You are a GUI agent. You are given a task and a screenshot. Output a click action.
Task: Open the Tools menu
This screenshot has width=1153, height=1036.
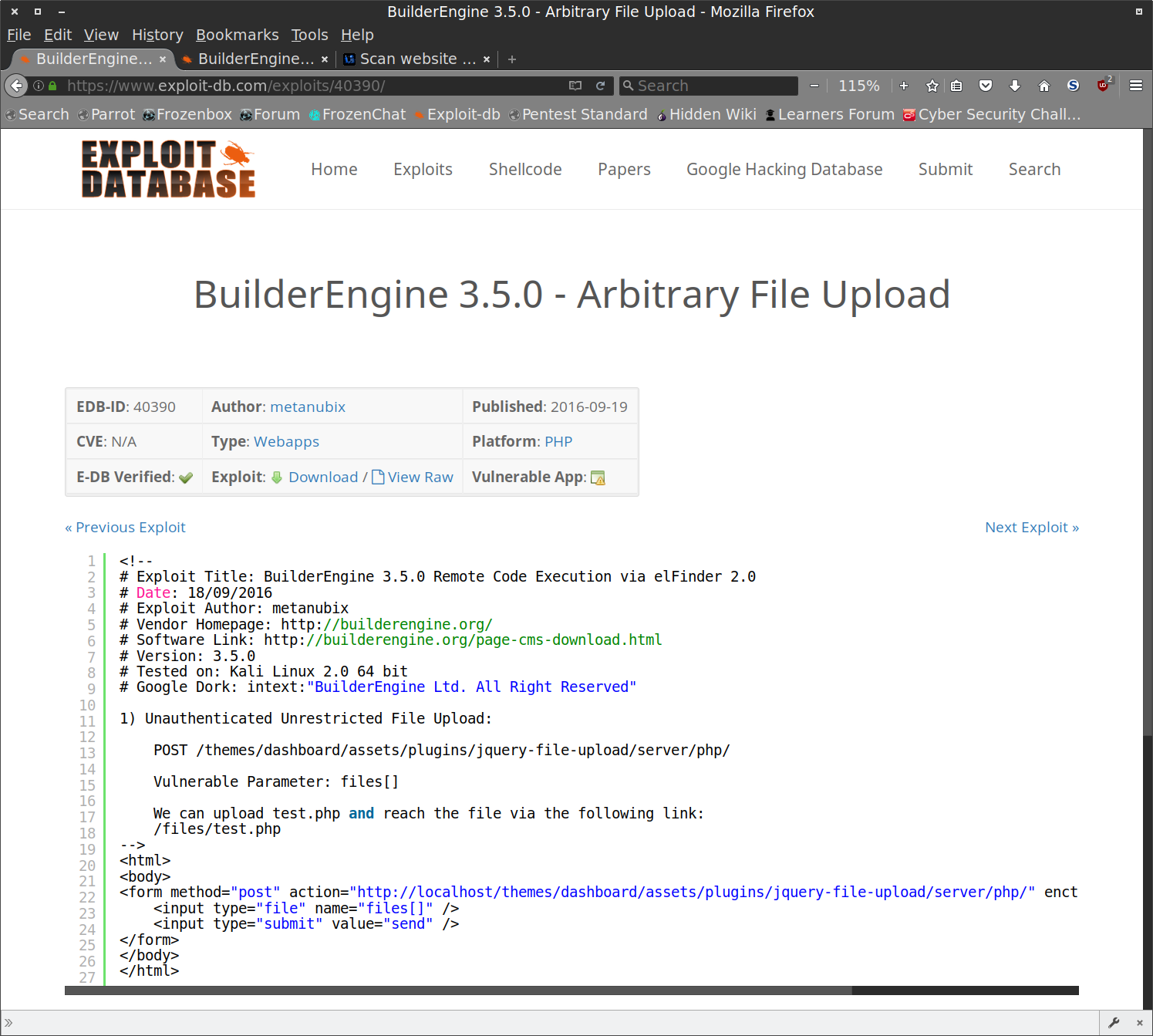tap(309, 35)
